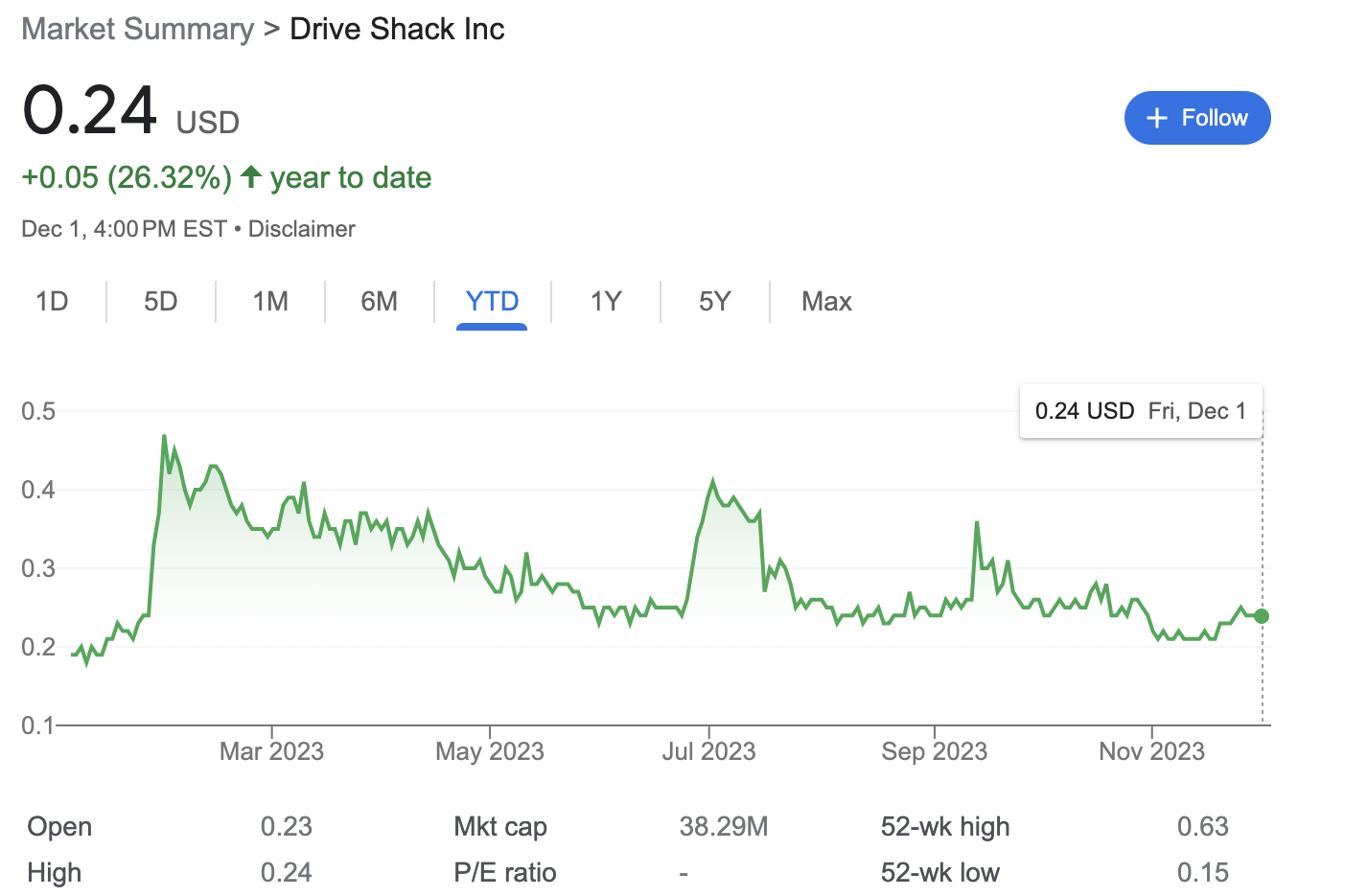The height and width of the screenshot is (896, 1368).
Task: Select the currently active YTD tab
Action: pyautogui.click(x=492, y=301)
